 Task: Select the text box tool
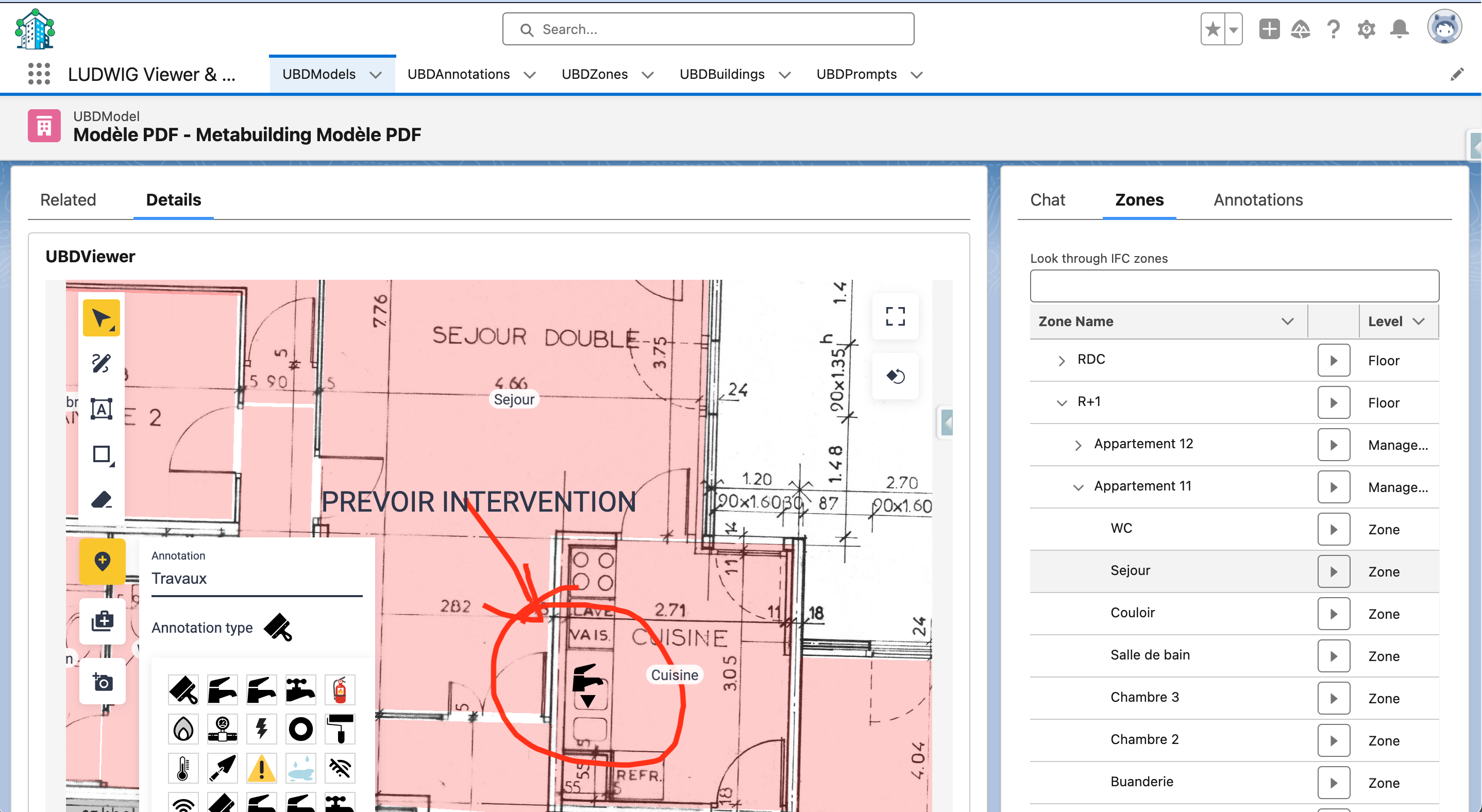pyautogui.click(x=101, y=409)
